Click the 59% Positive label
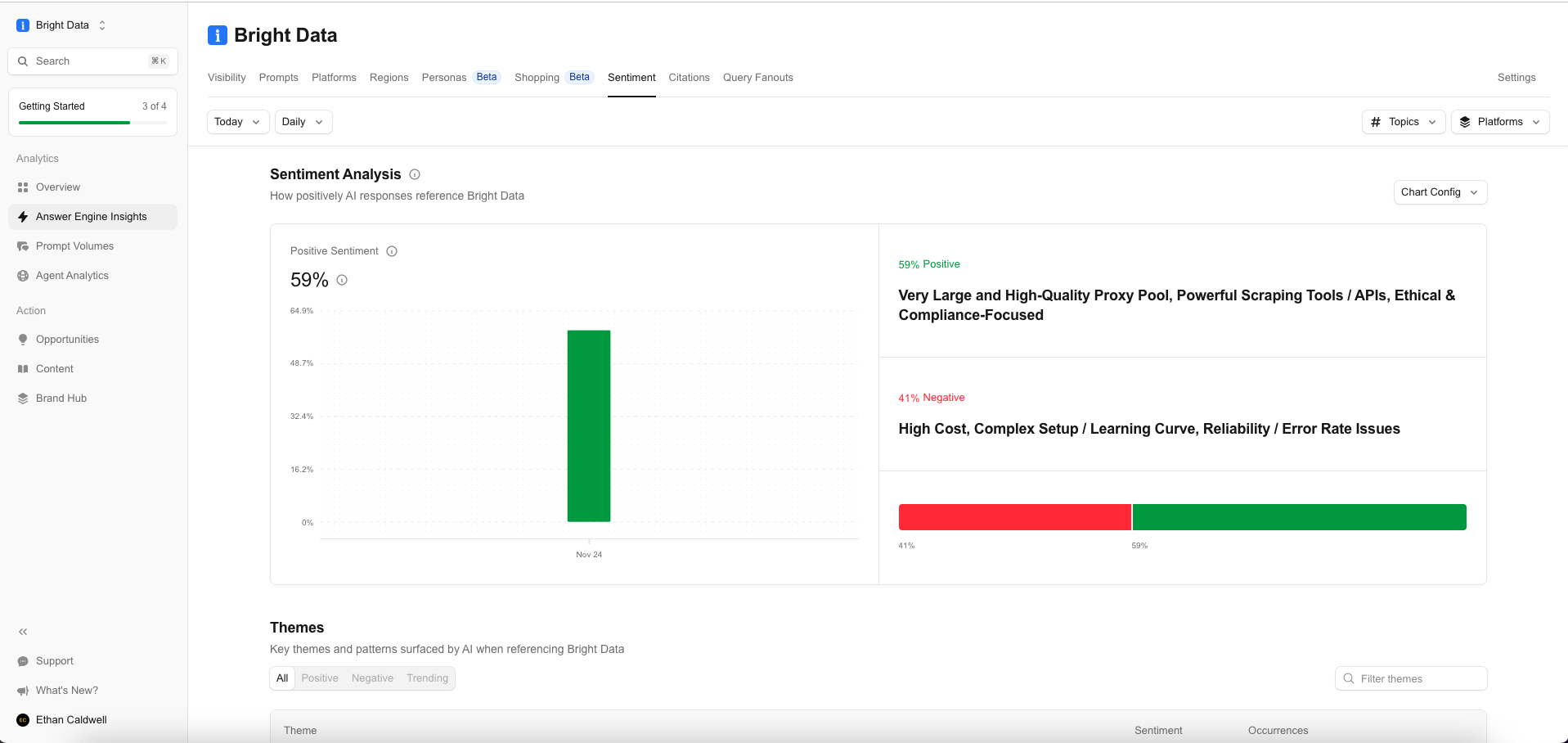 [x=929, y=264]
